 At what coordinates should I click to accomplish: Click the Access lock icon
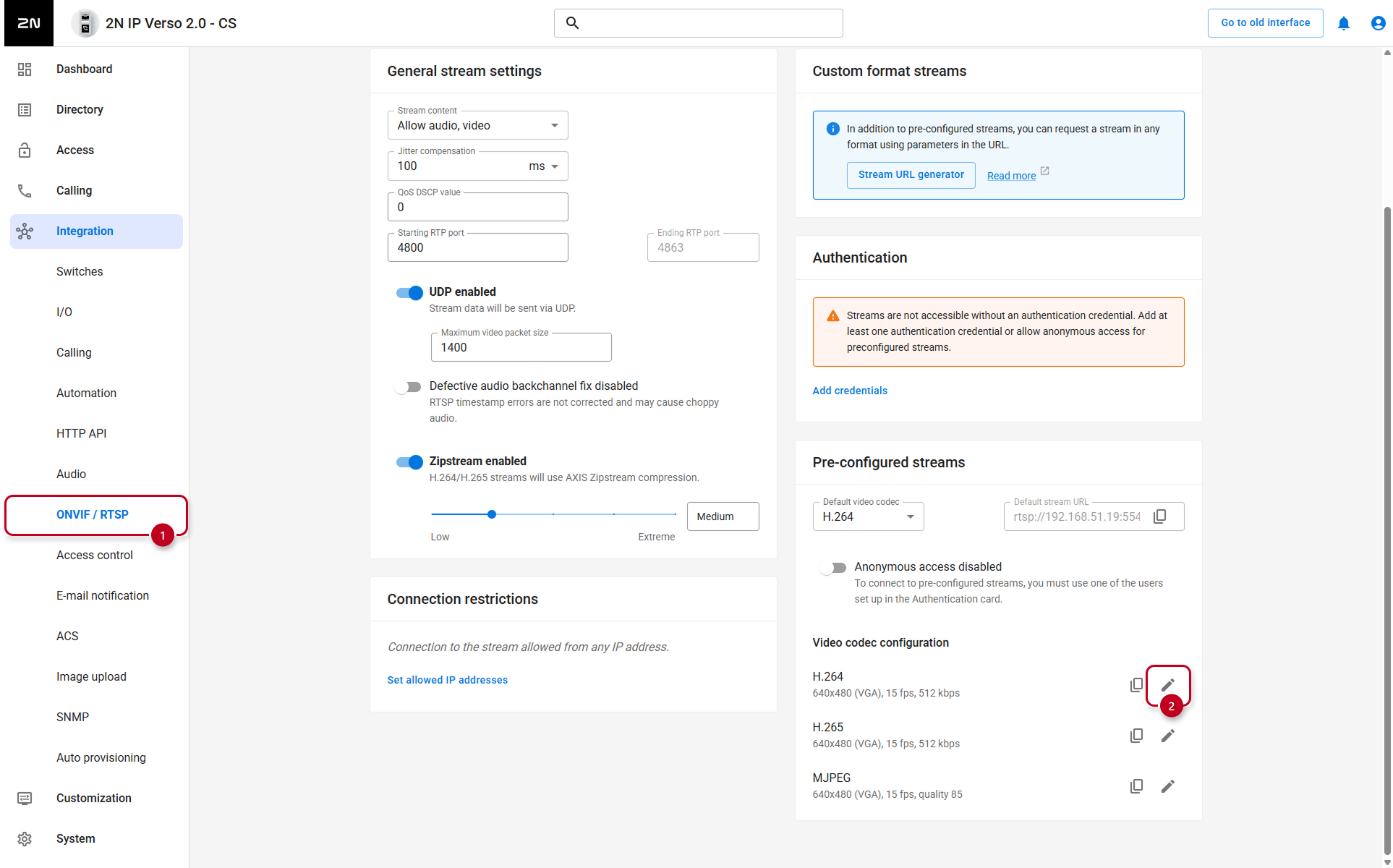tap(25, 150)
